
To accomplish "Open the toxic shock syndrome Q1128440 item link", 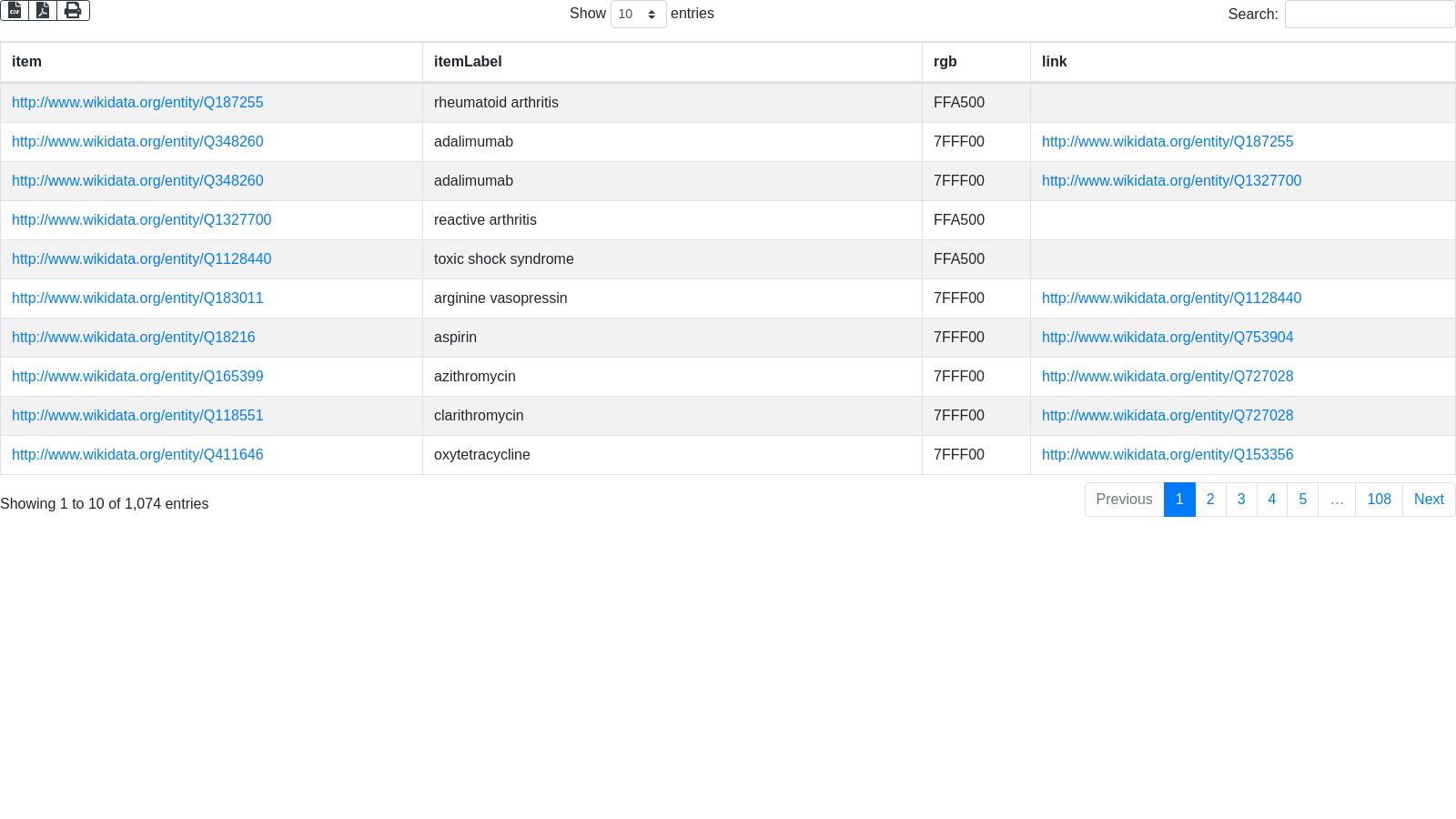I will pyautogui.click(x=141, y=259).
